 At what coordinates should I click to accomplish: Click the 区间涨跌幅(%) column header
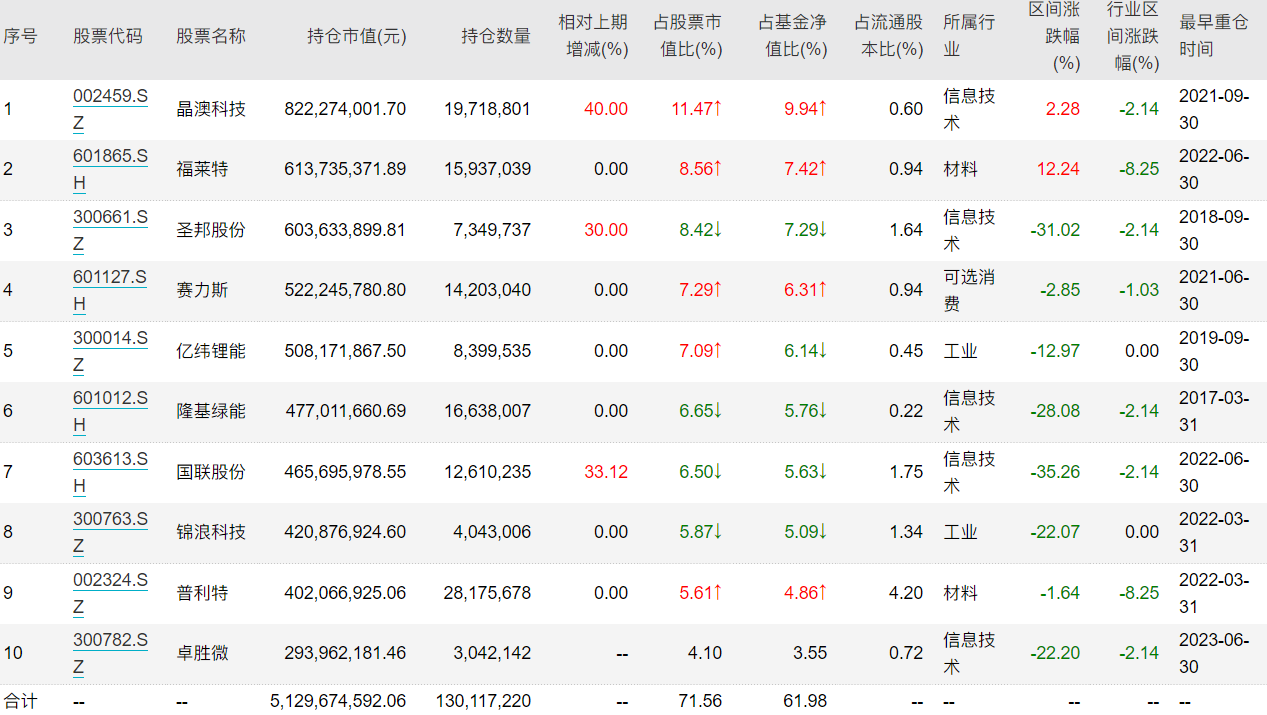[x=1055, y=36]
